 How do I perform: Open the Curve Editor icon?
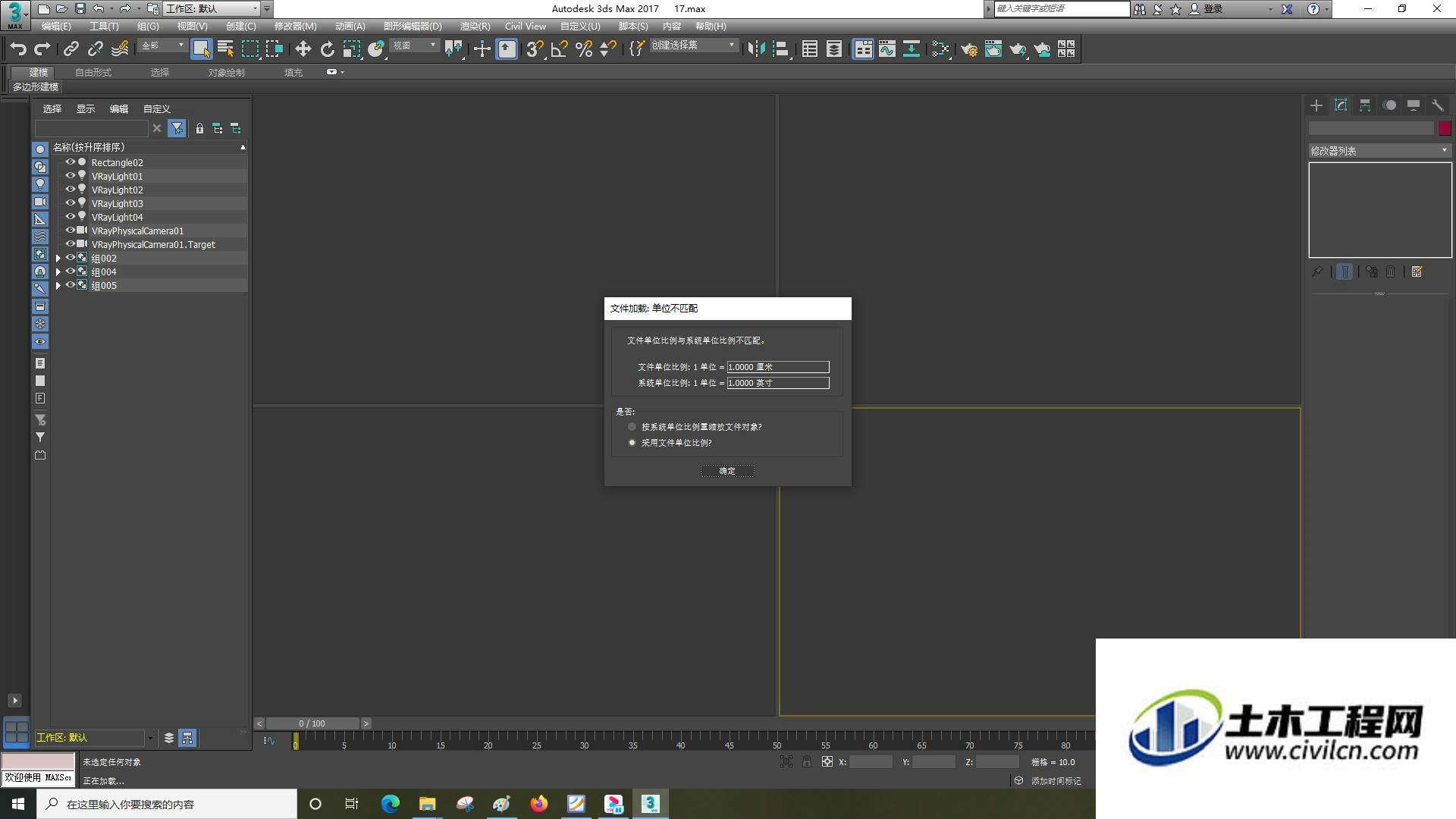point(887,49)
